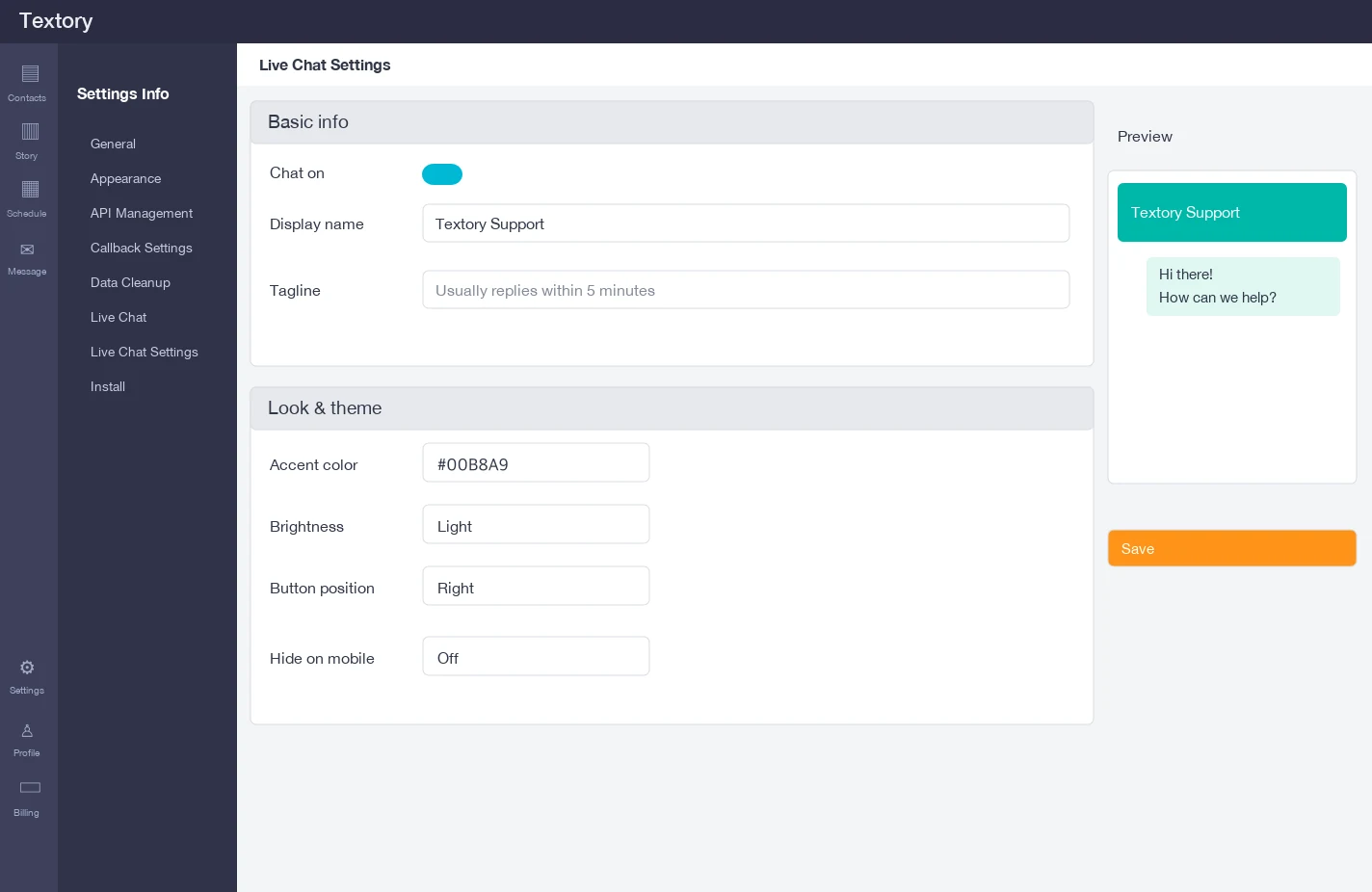The image size is (1372, 892).
Task: Click the Display name input field
Action: (x=746, y=223)
